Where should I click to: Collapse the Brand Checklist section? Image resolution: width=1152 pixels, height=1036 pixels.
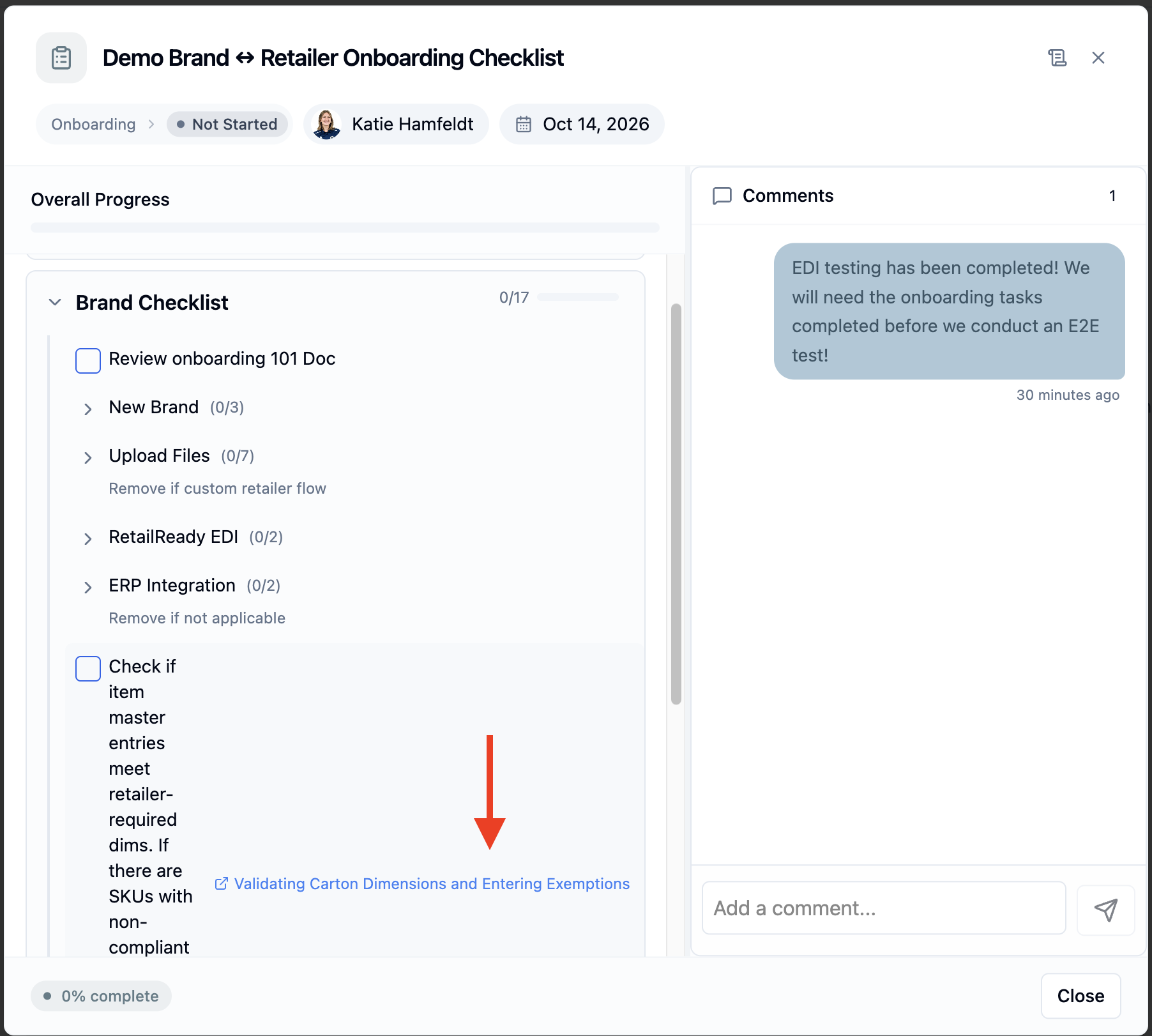coord(55,302)
